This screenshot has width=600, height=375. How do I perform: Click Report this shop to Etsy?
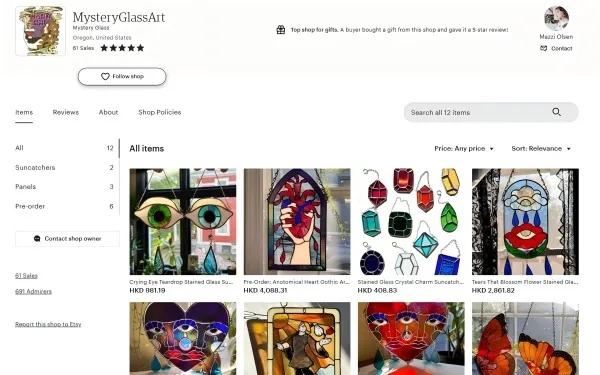click(x=48, y=324)
